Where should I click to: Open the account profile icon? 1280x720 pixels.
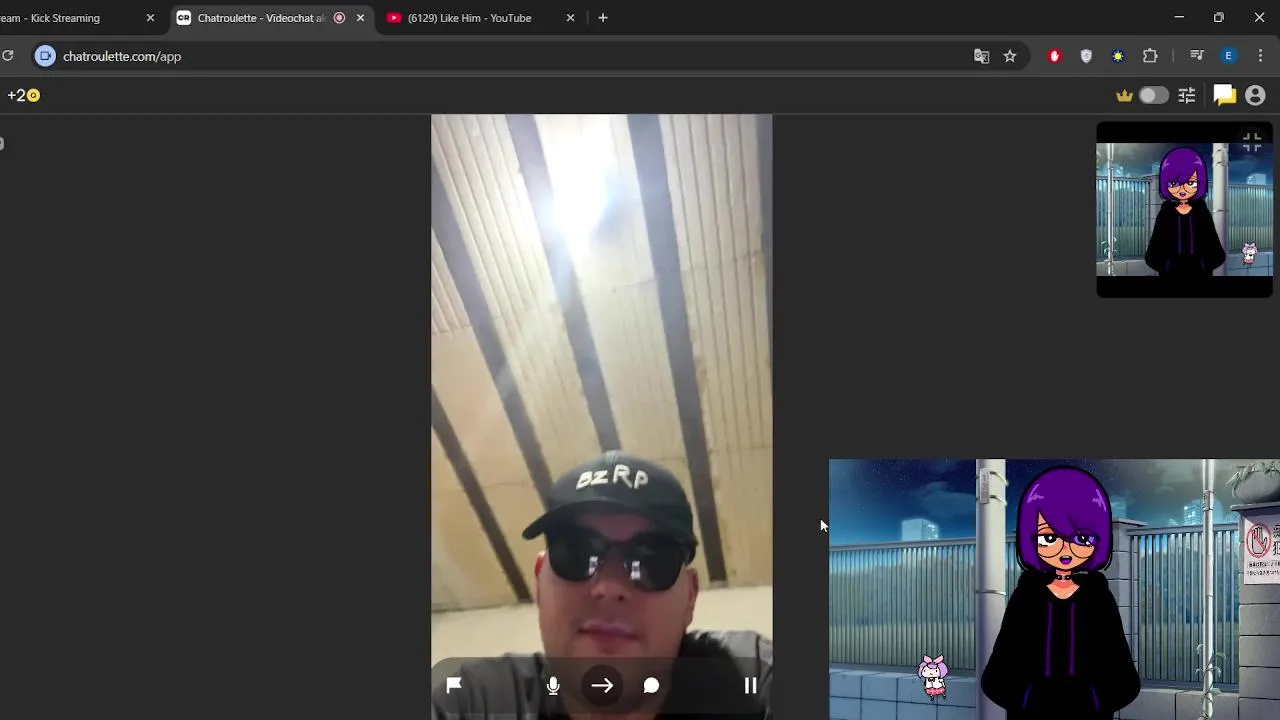pyautogui.click(x=1255, y=96)
